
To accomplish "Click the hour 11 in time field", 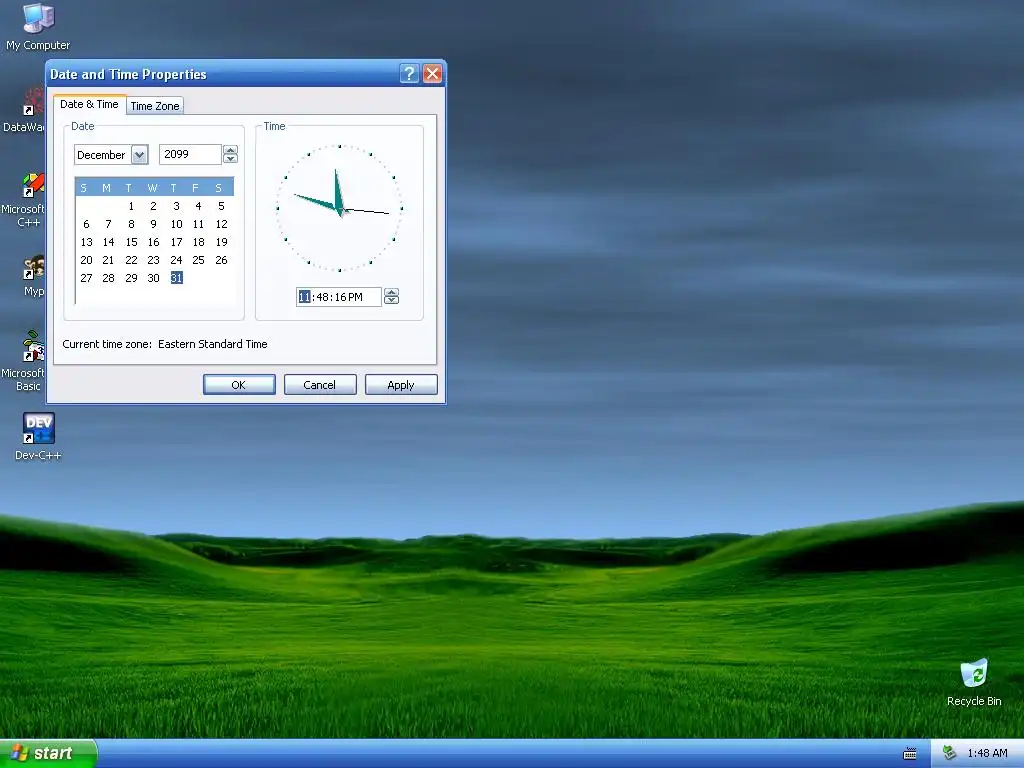I will tap(304, 297).
